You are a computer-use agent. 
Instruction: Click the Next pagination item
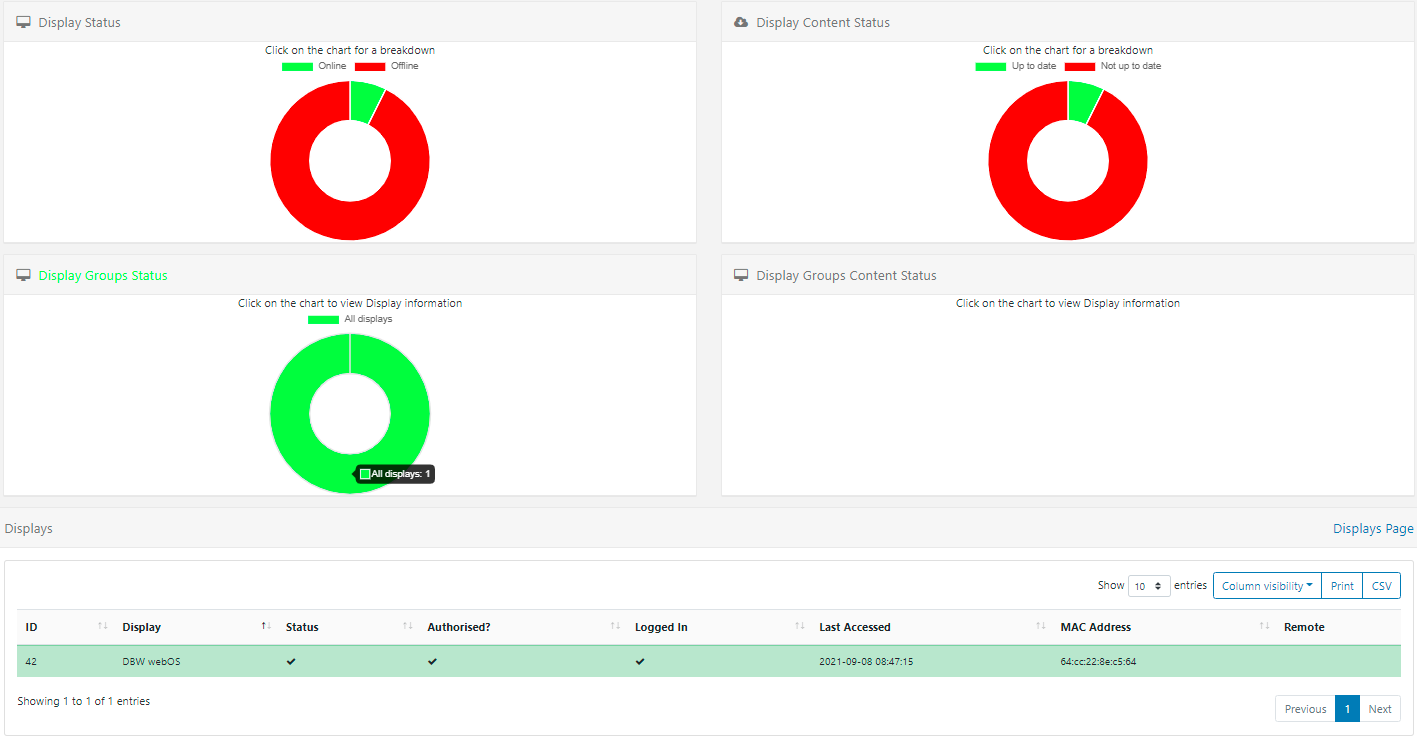1380,709
